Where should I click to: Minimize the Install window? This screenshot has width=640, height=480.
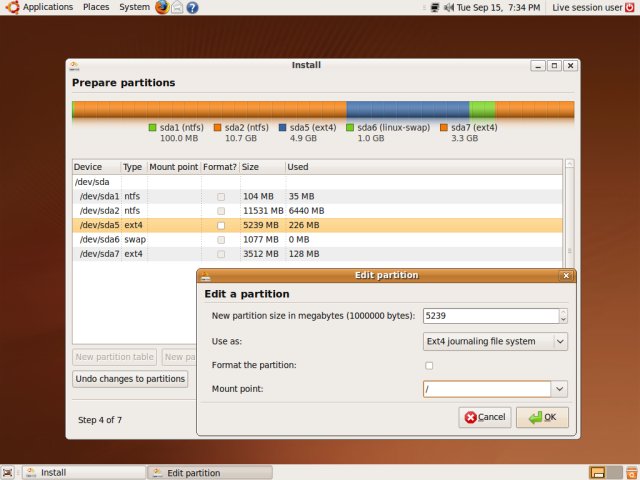[538, 65]
